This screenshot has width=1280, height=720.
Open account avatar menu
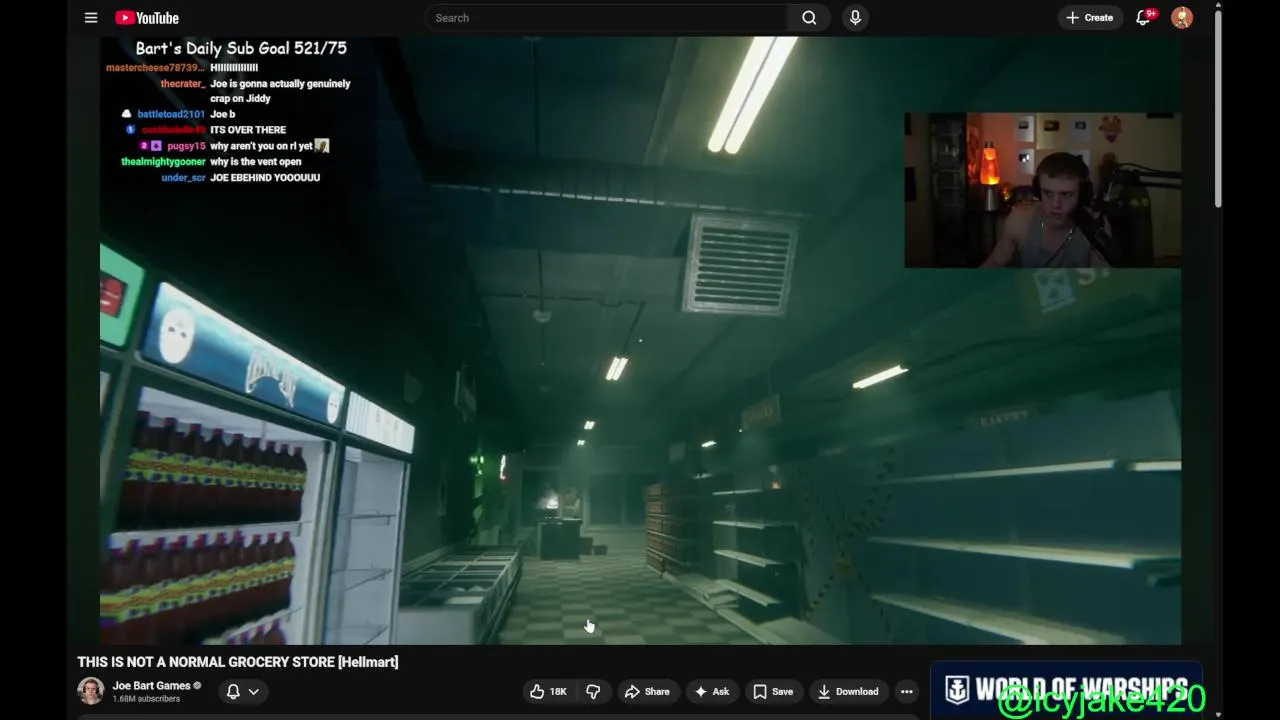pyautogui.click(x=1182, y=18)
